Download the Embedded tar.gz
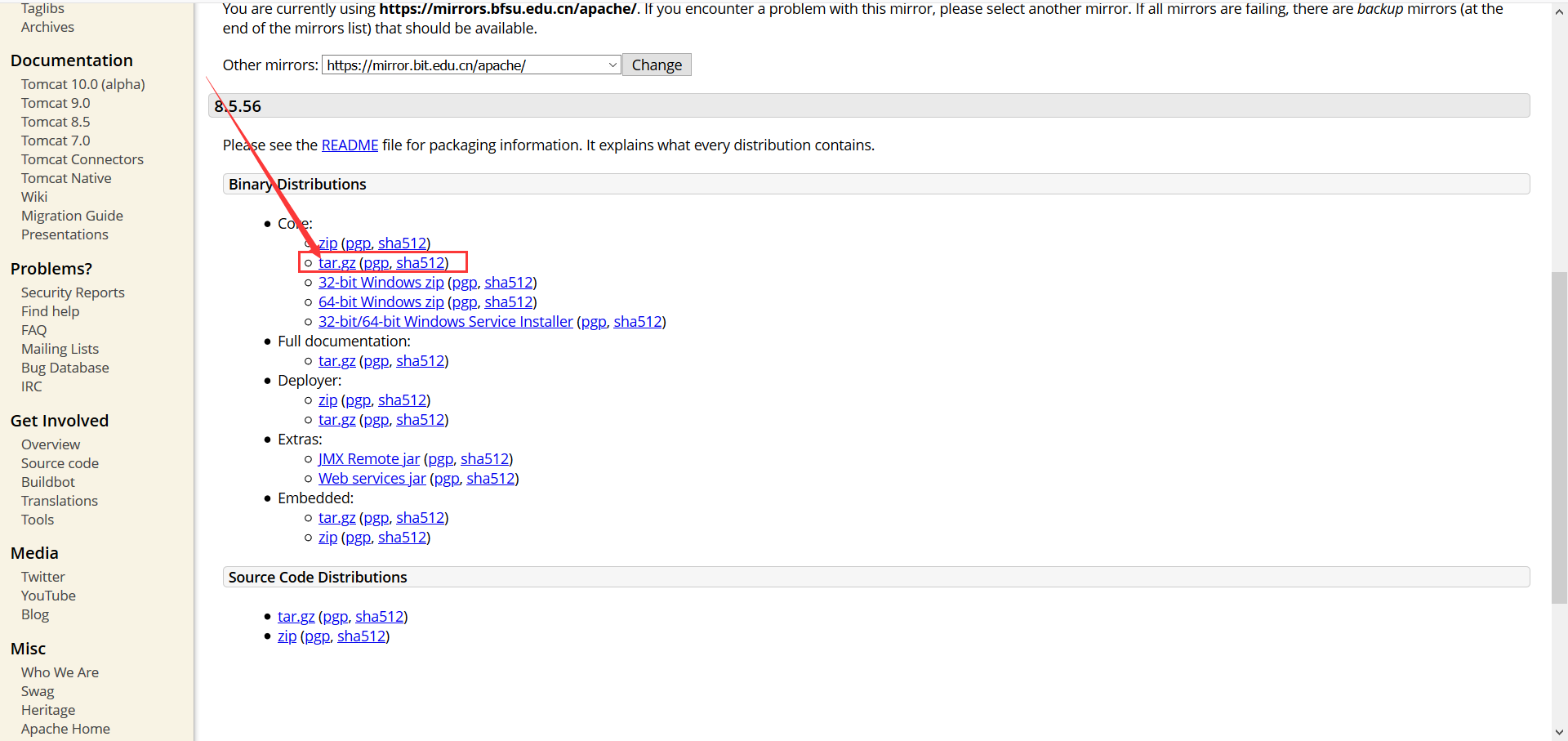This screenshot has height=741, width=1568. coord(336,517)
